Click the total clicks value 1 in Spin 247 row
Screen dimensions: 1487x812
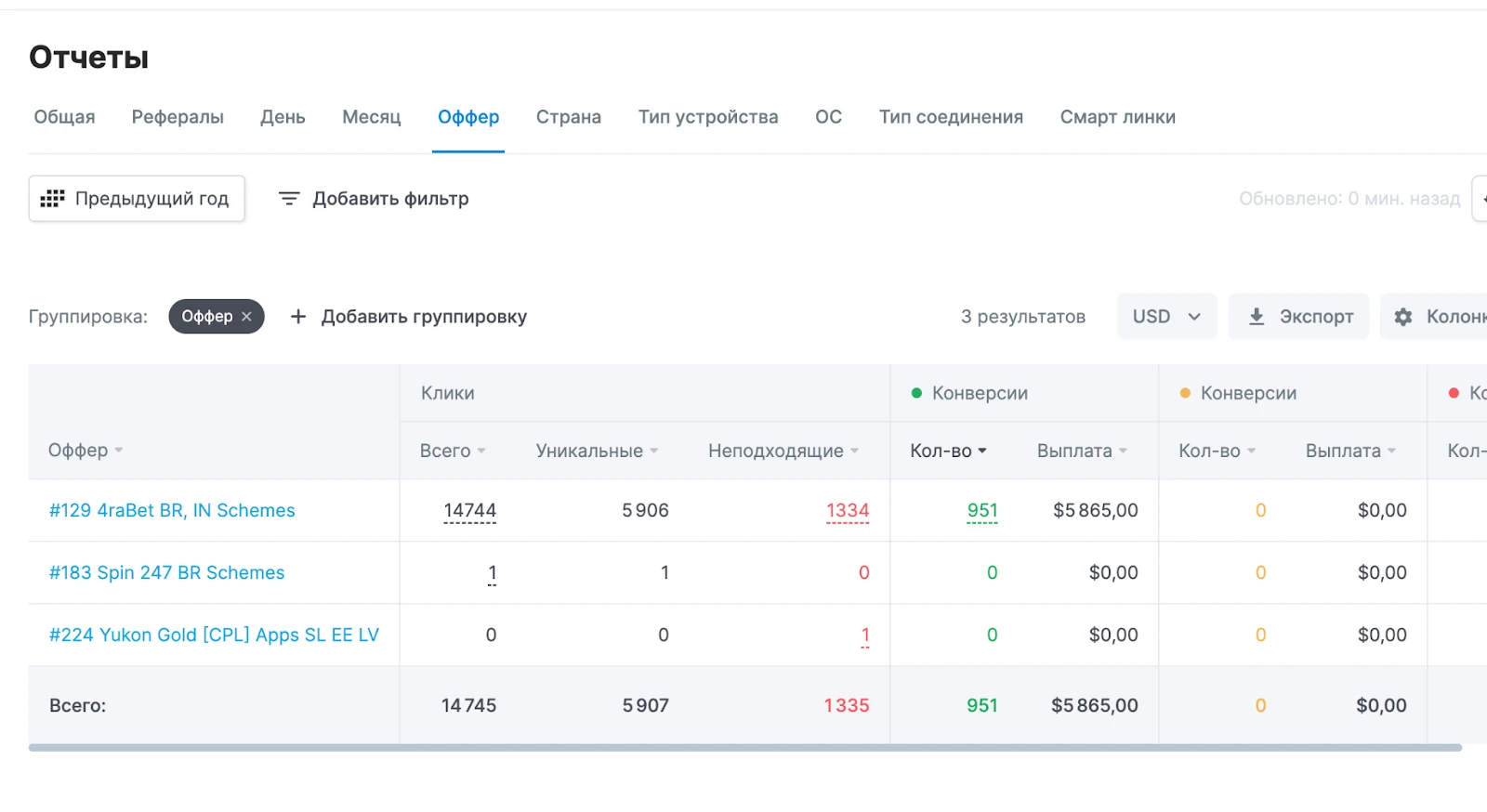point(492,573)
